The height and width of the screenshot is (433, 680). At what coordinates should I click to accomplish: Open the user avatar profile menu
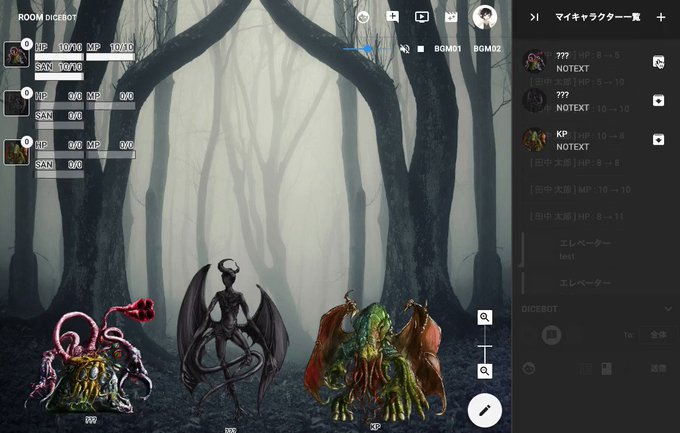pos(484,17)
